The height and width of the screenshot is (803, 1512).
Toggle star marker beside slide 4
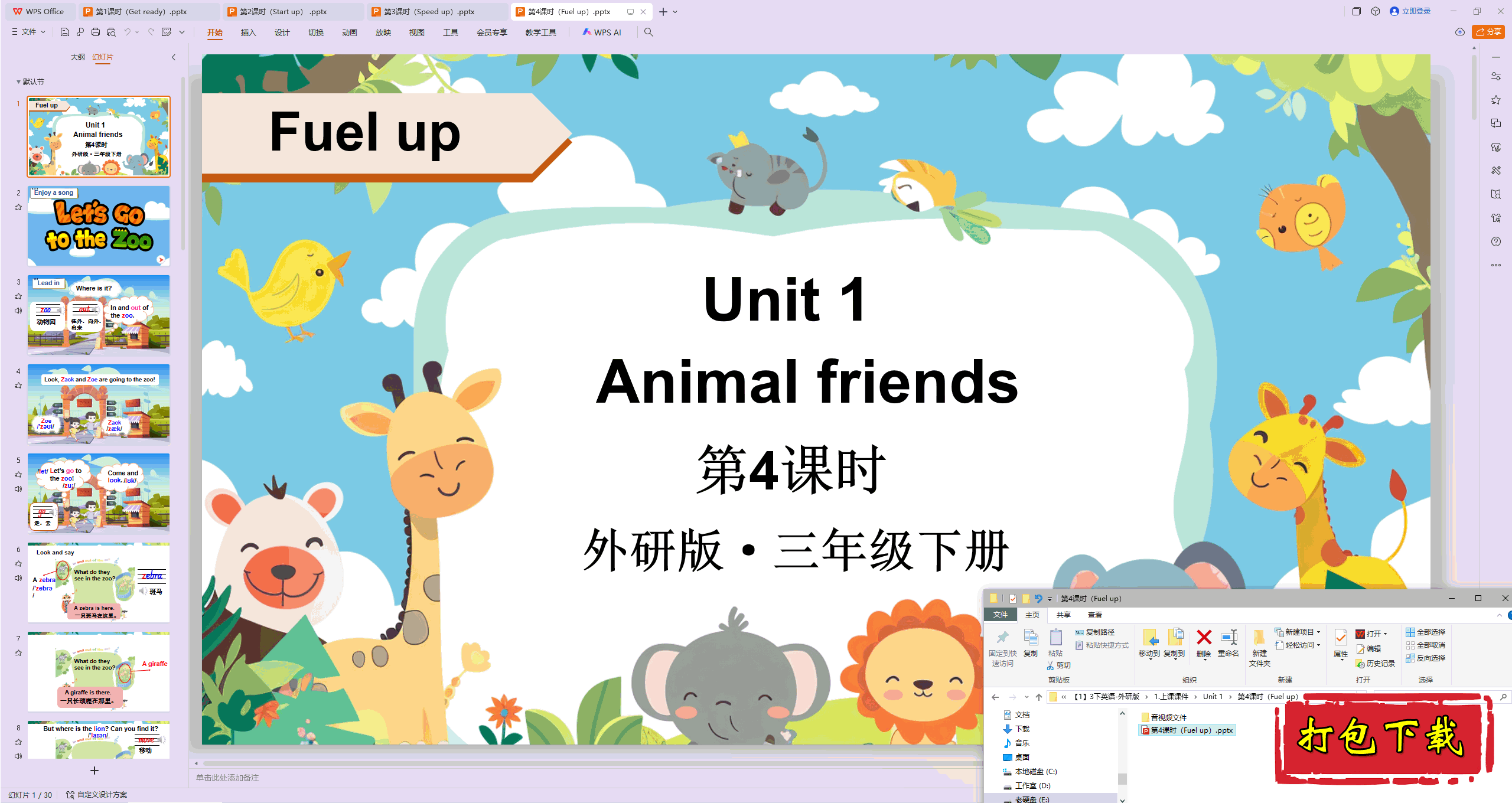[x=18, y=386]
